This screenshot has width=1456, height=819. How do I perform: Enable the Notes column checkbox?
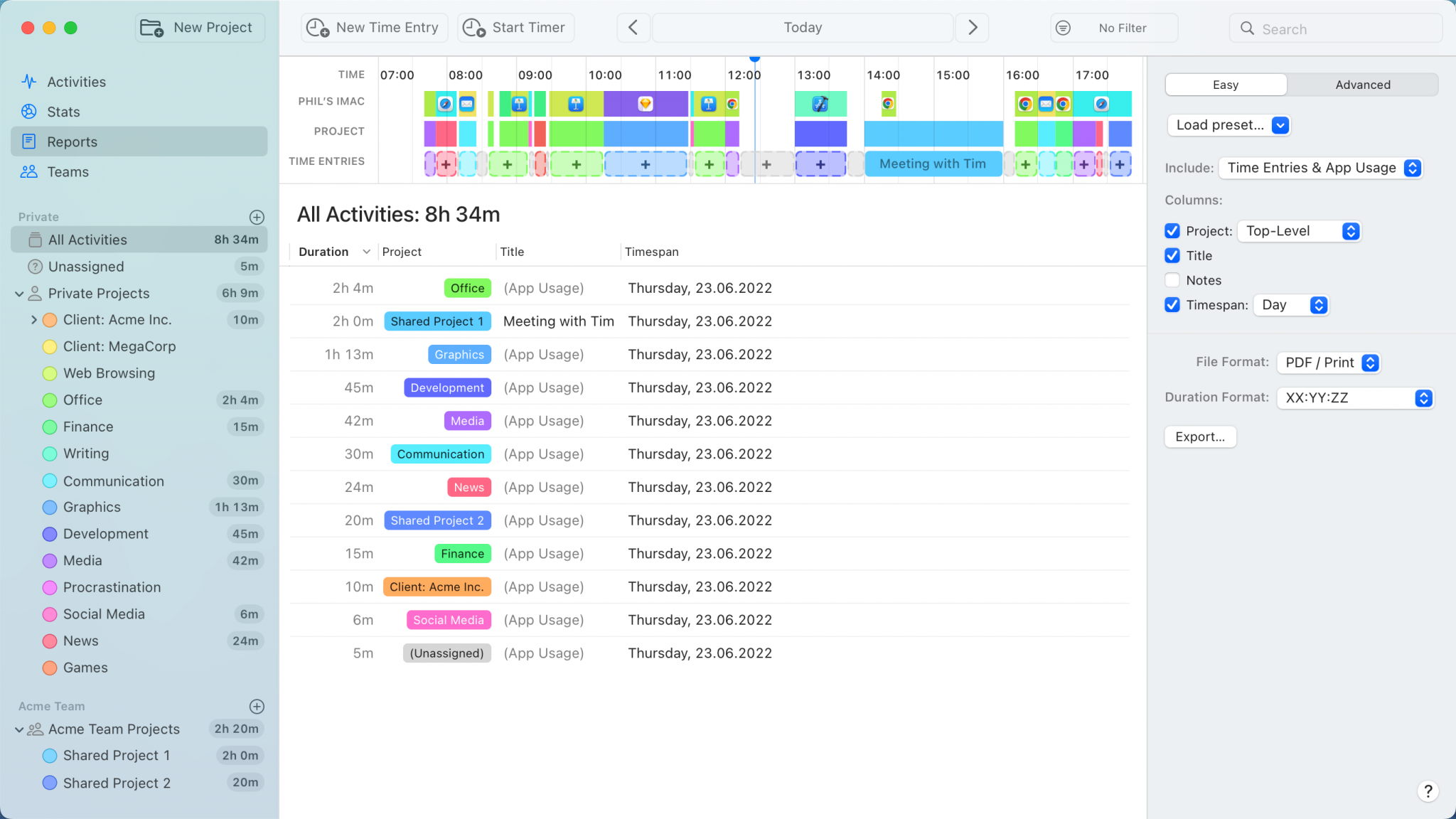click(1172, 280)
